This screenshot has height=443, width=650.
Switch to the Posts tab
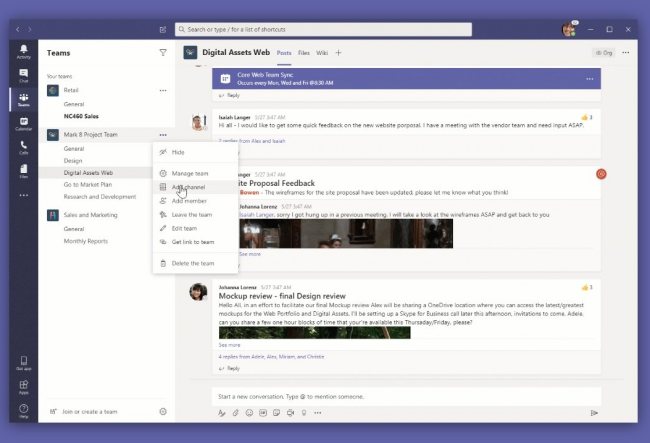click(284, 53)
